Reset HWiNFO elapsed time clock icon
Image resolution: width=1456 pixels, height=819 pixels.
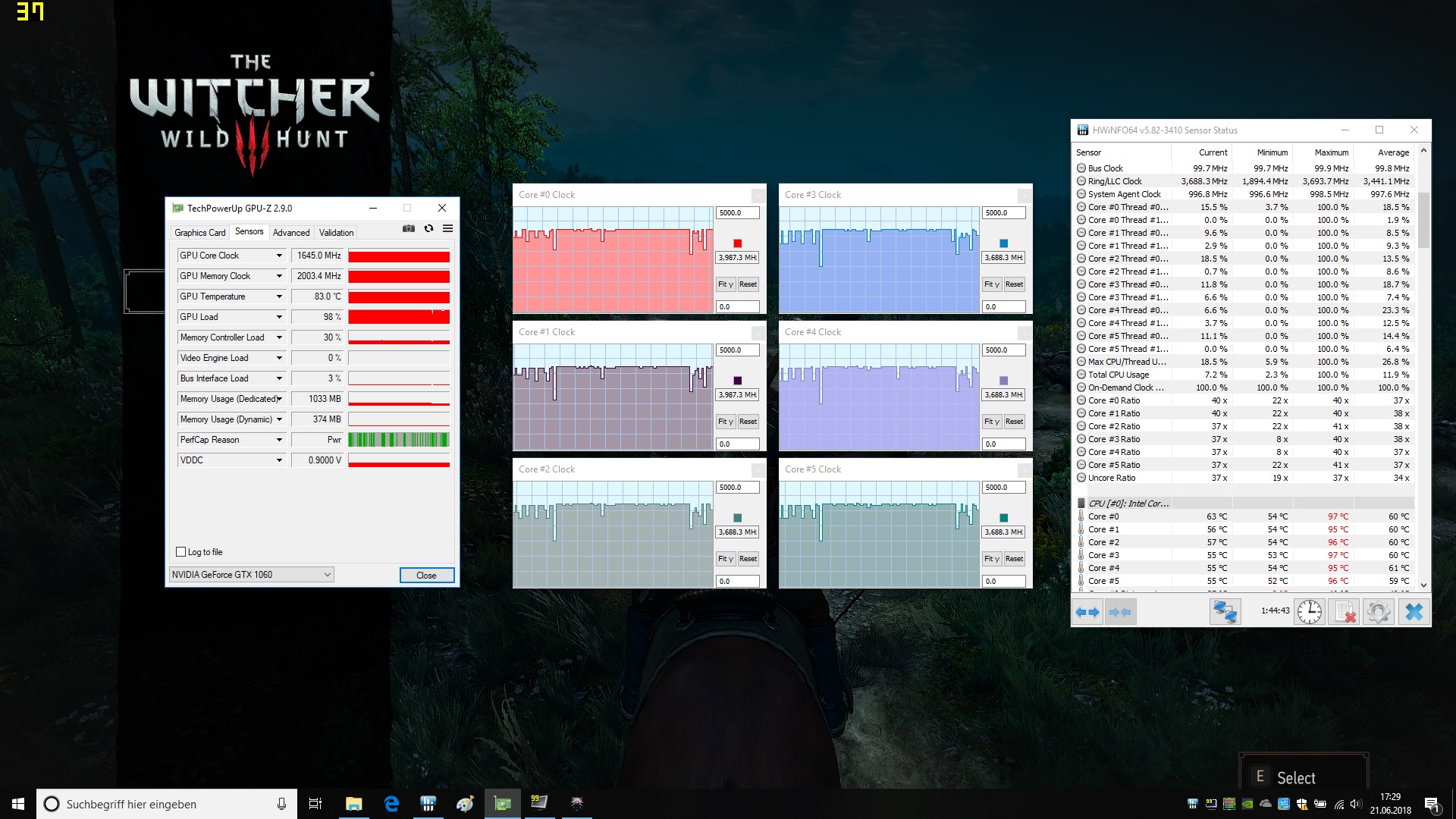click(x=1310, y=612)
